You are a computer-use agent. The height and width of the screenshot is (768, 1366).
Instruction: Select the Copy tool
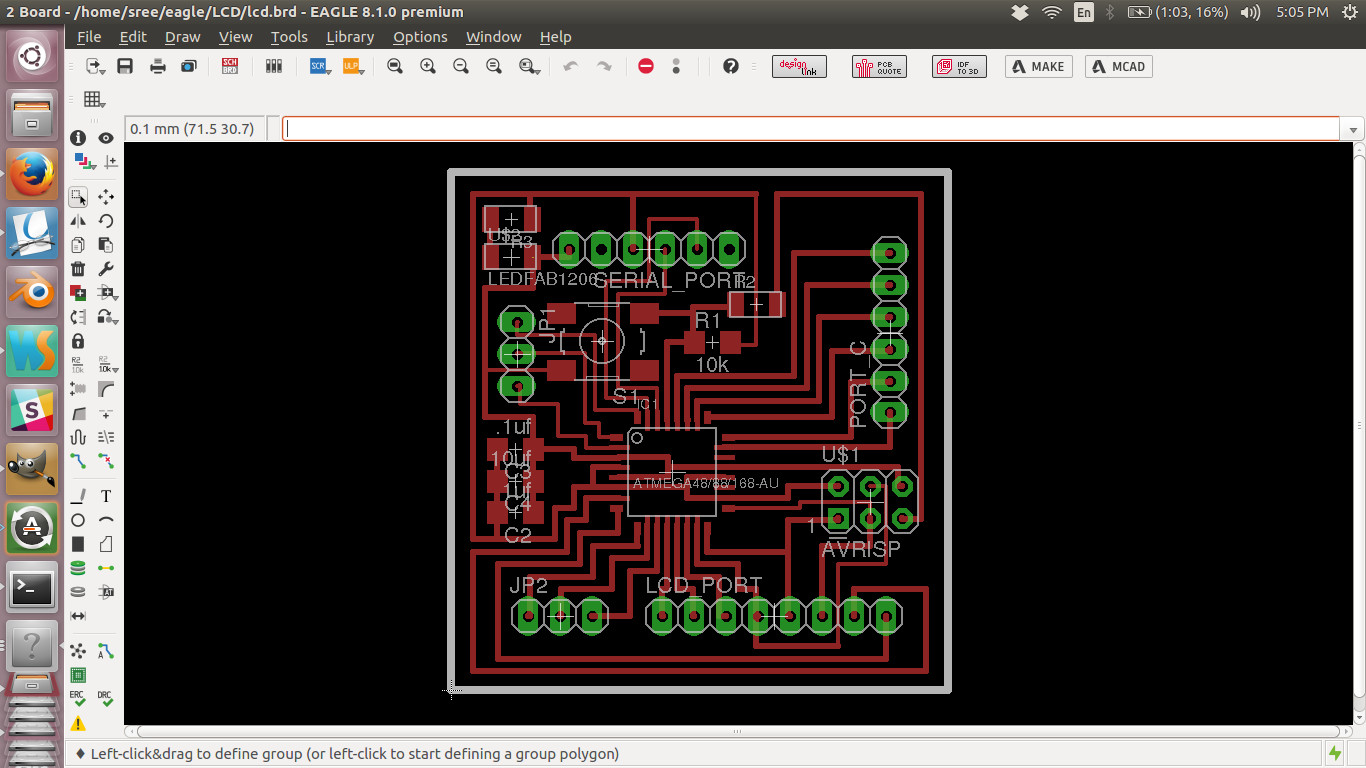pos(78,245)
